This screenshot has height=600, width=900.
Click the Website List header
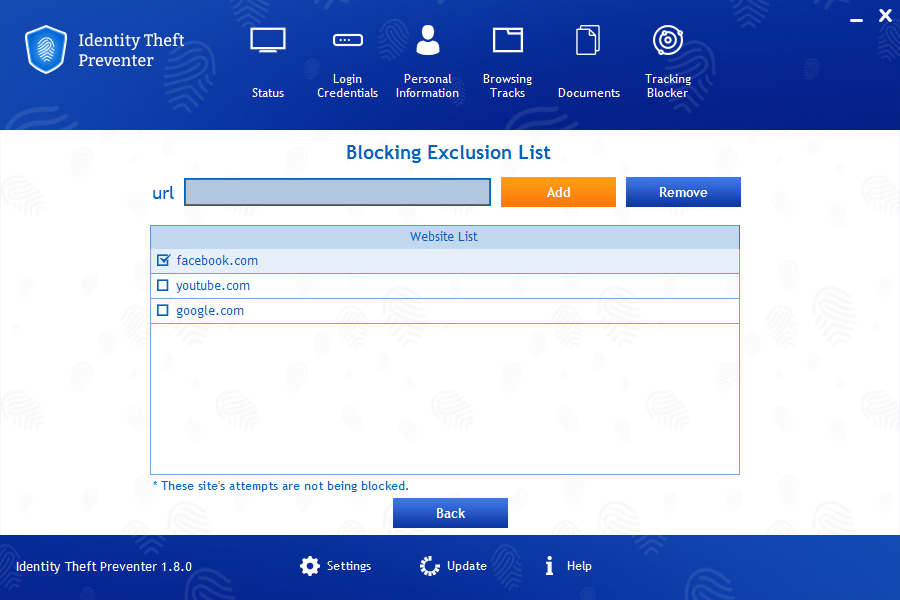(444, 237)
